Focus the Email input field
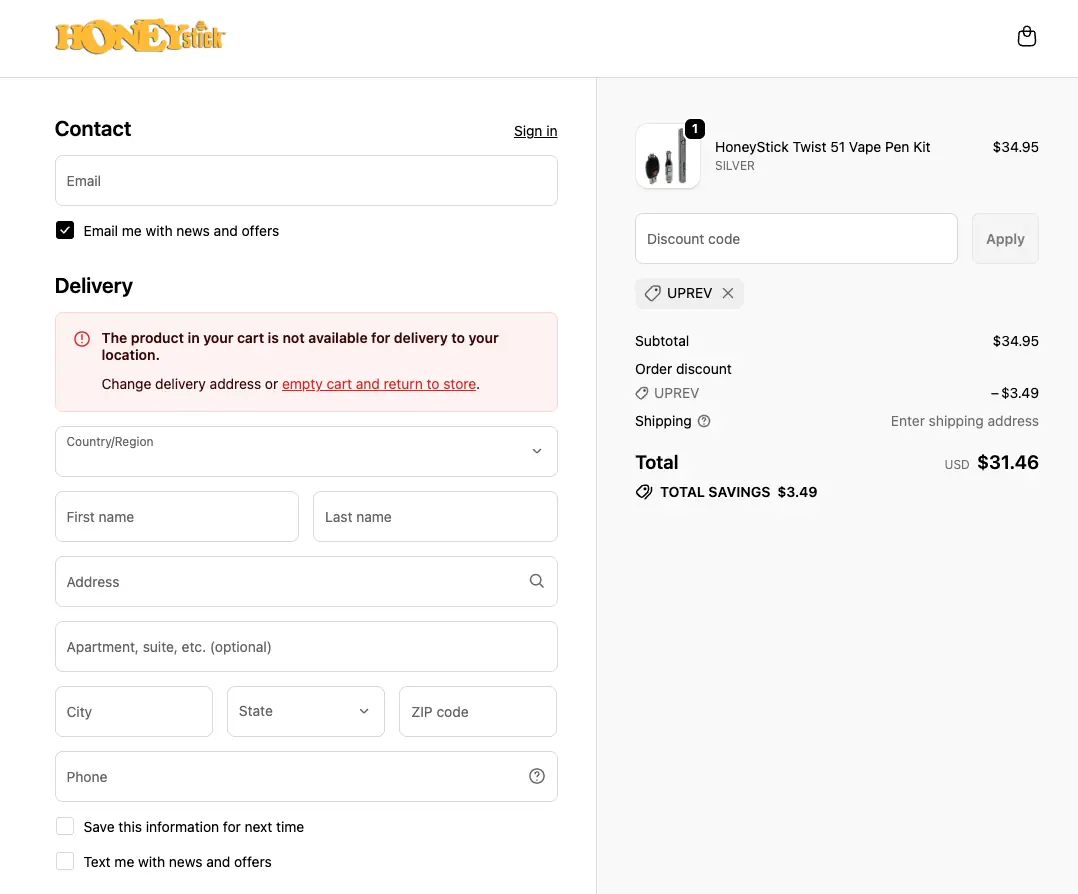Image resolution: width=1078 pixels, height=894 pixels. 306,181
